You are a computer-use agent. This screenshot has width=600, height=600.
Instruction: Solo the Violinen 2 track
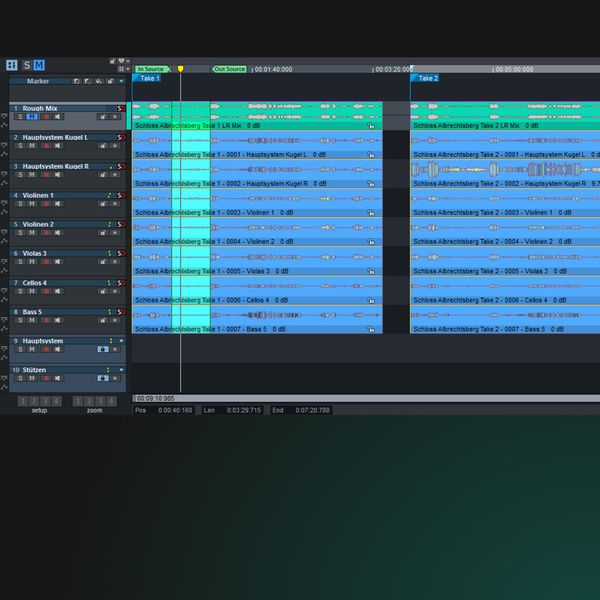click(20, 233)
